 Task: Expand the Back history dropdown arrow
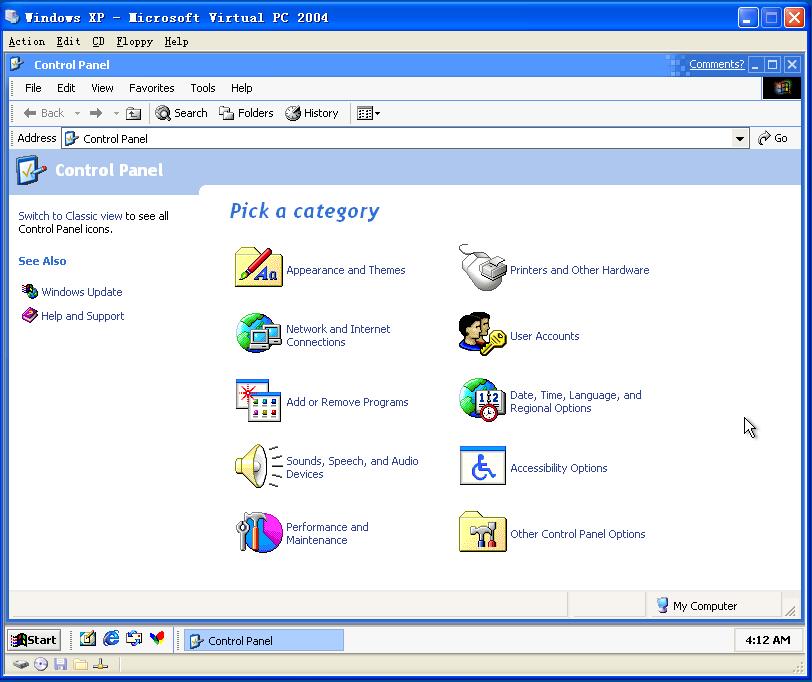pyautogui.click(x=77, y=113)
